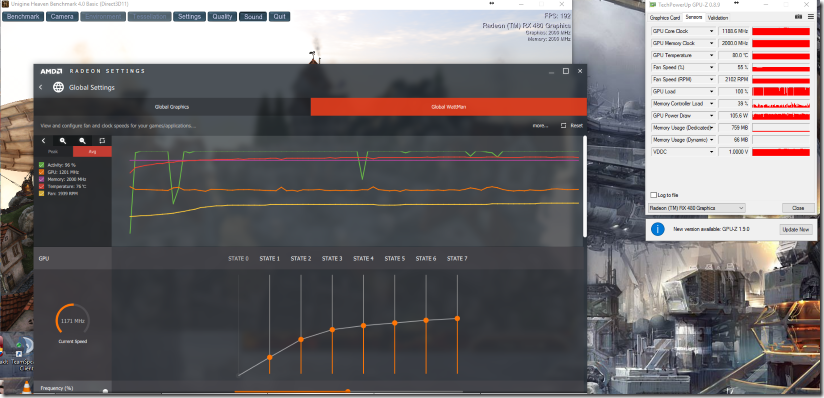Toggle the red Temperature graph checkbox
The width and height of the screenshot is (824, 398).
coord(42,187)
